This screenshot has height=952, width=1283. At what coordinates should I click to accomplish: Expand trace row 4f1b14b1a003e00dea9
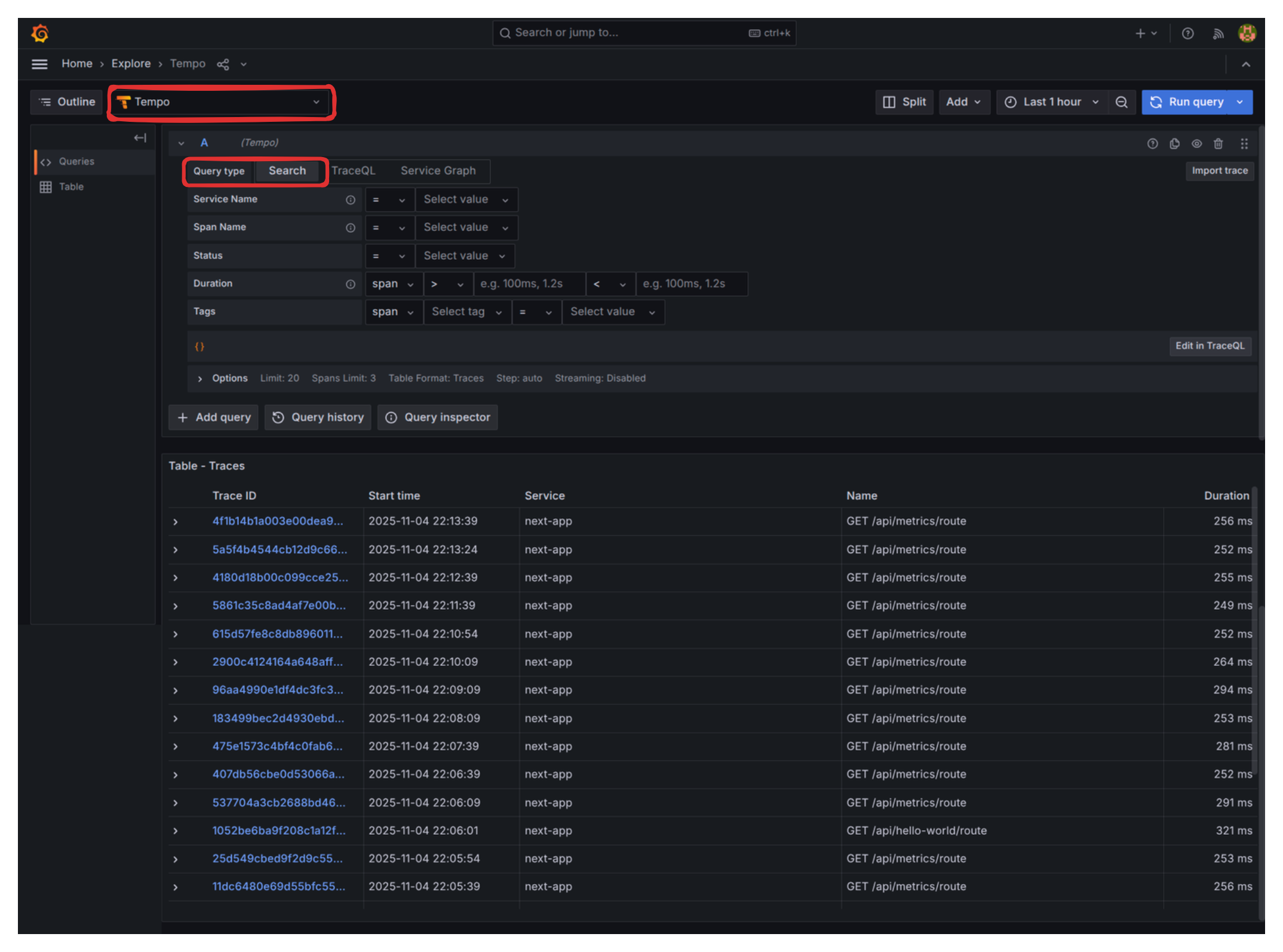click(176, 522)
